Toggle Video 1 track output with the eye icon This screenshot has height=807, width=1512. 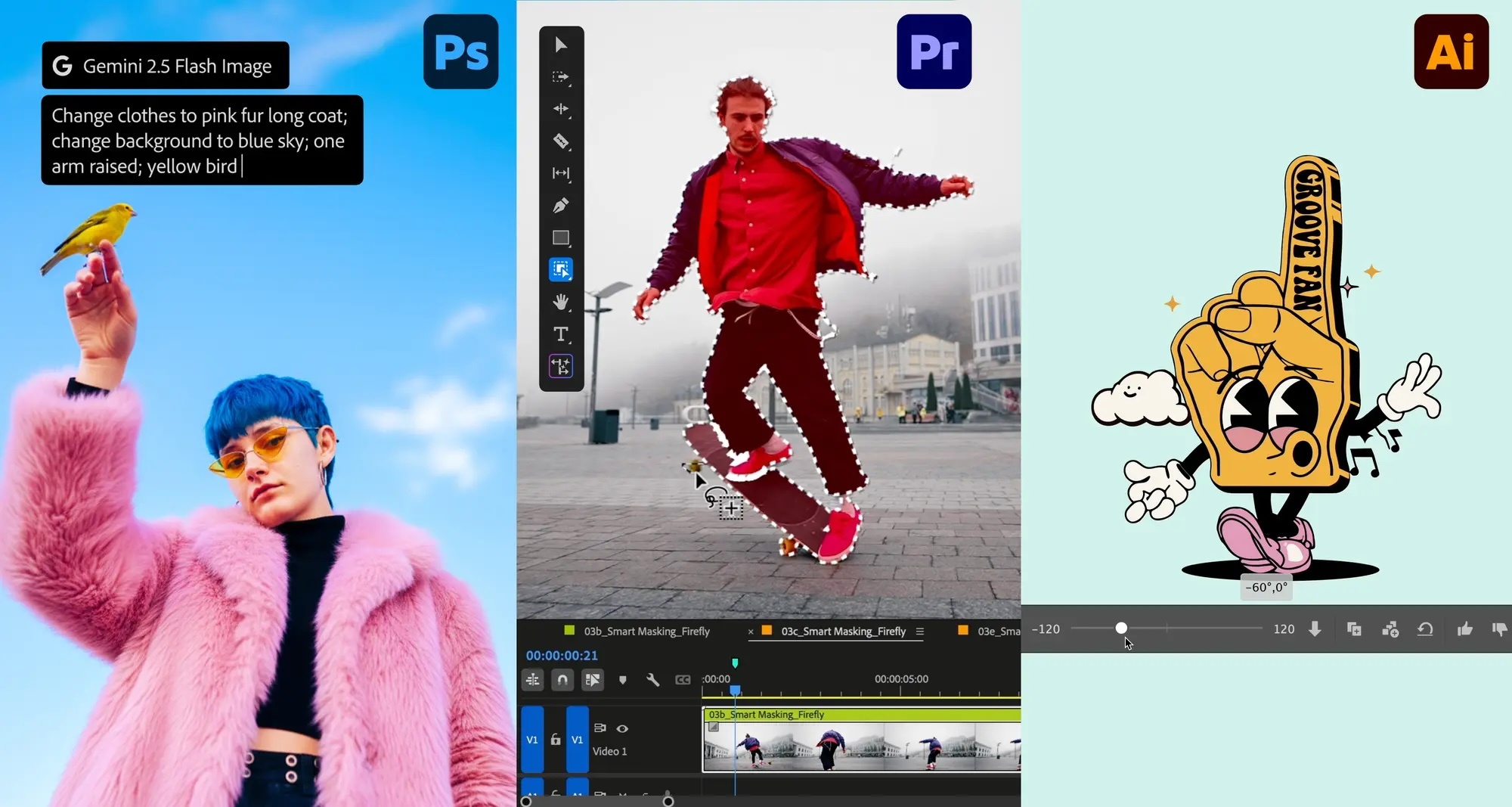[x=621, y=729]
